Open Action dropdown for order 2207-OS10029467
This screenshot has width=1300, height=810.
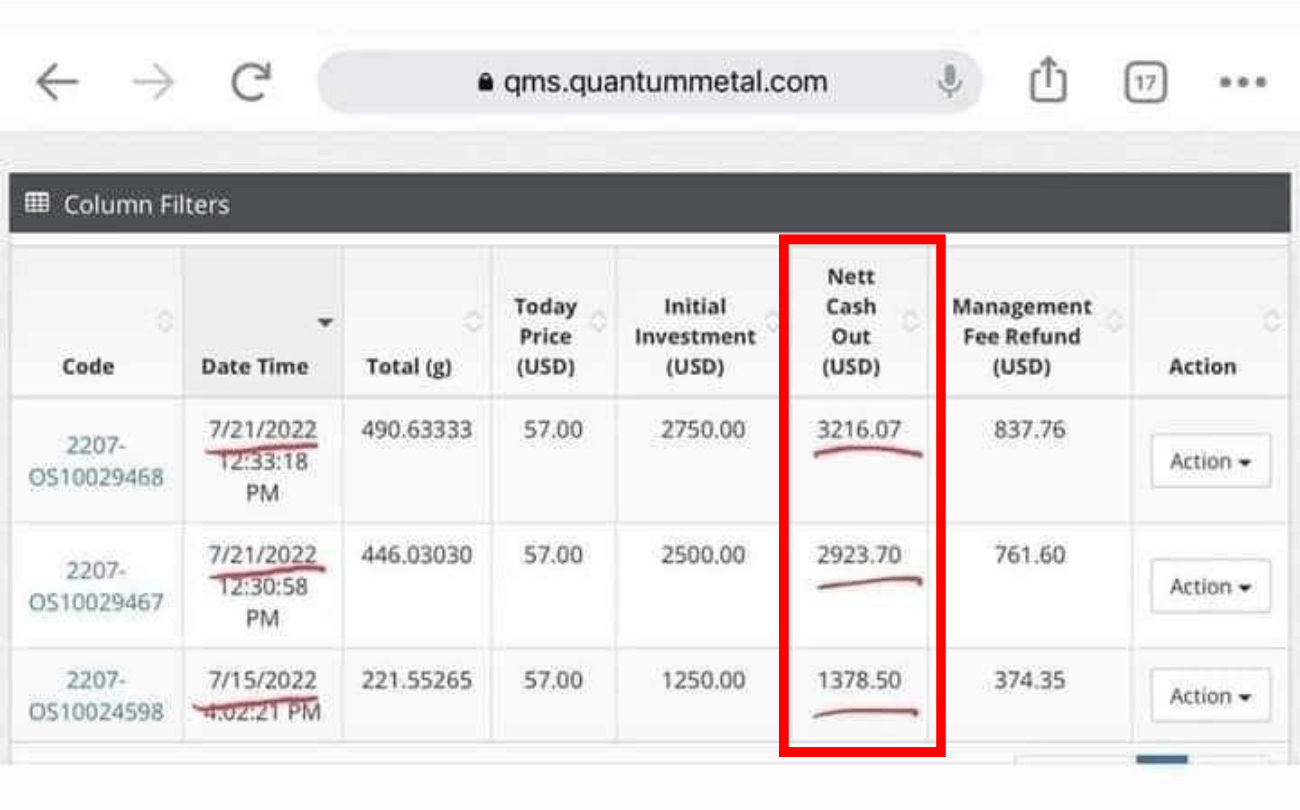tap(1210, 586)
